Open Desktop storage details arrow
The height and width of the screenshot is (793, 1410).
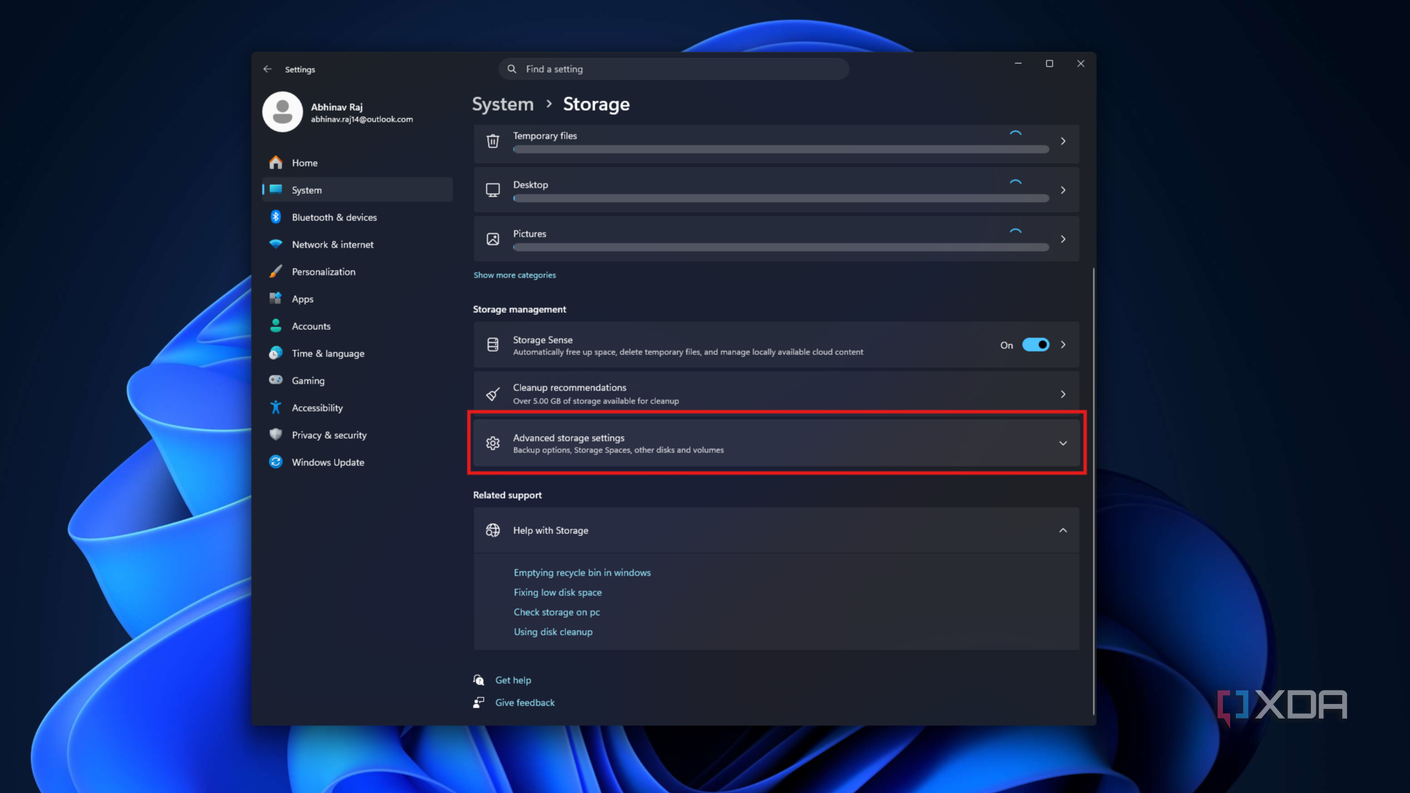[1063, 190]
